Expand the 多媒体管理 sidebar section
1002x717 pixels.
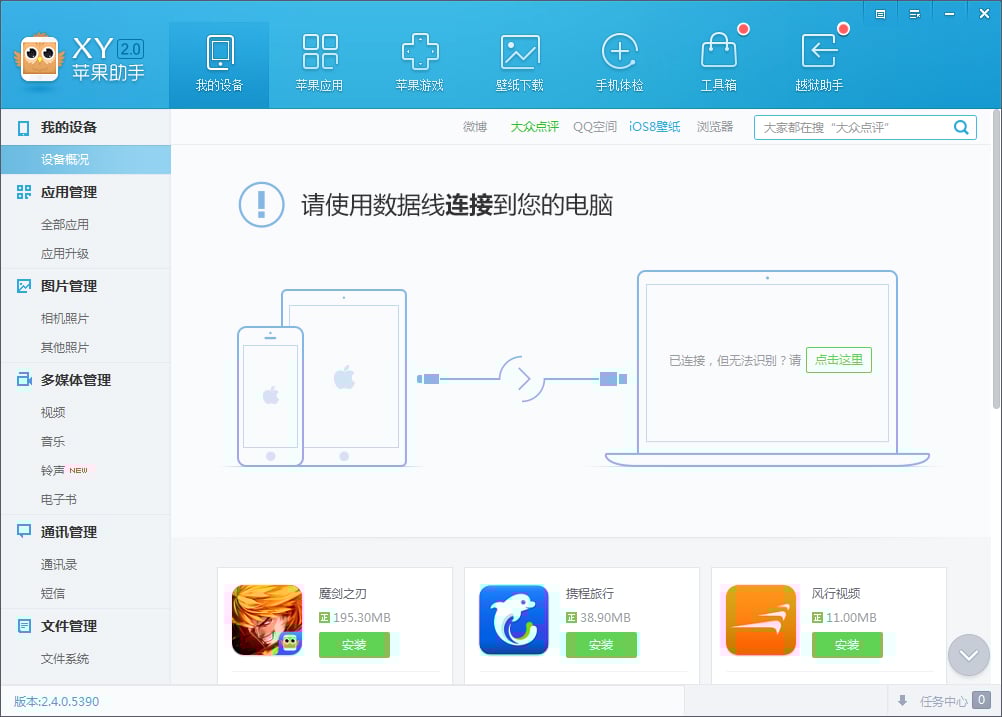click(x=75, y=380)
